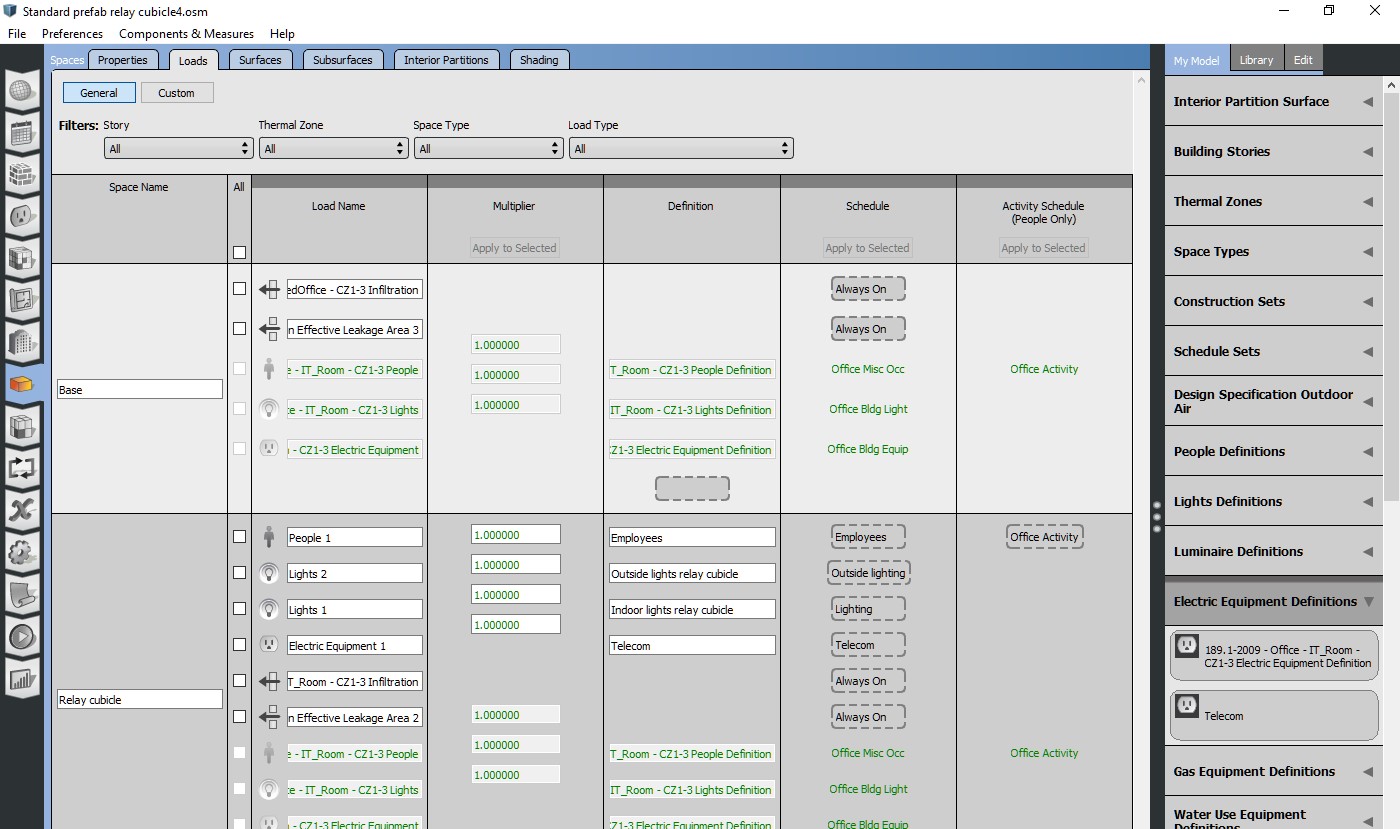
Task: Open the Measures scroll icon
Action: pos(21,594)
